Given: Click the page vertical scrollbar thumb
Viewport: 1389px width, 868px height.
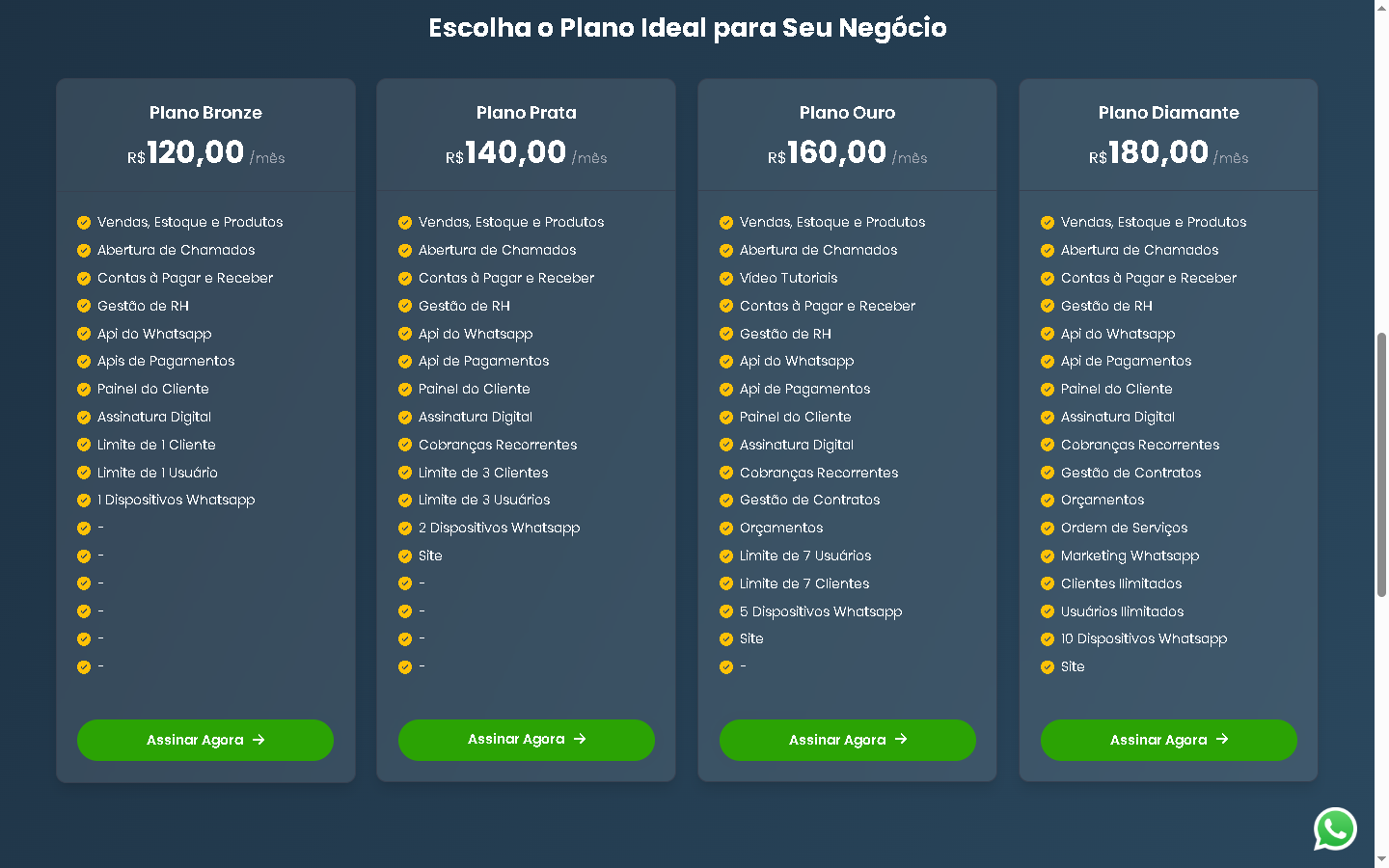Looking at the screenshot, I should tap(1381, 463).
